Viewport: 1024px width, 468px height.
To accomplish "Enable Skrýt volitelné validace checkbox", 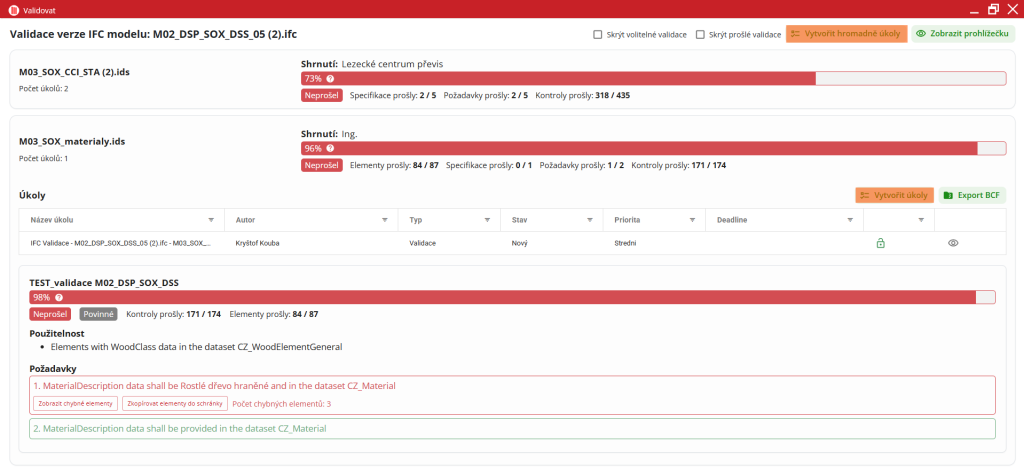I will coord(598,34).
